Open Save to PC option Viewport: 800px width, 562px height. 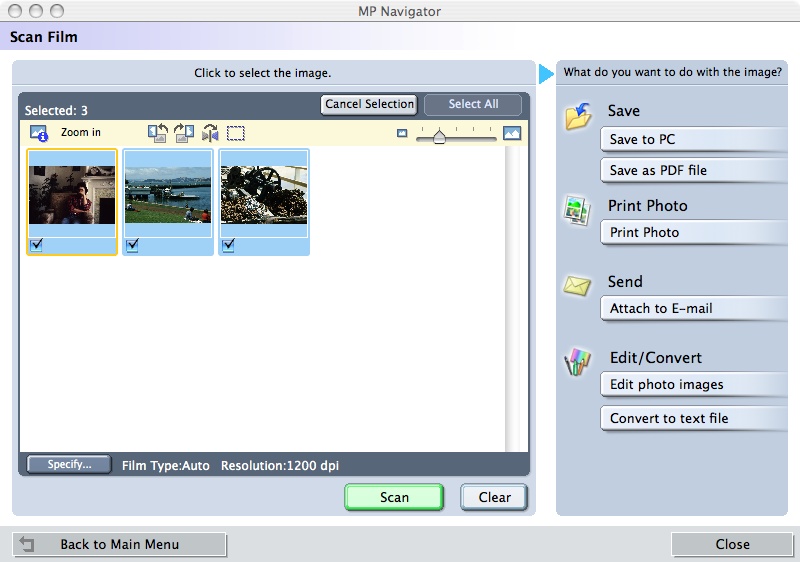pos(693,140)
